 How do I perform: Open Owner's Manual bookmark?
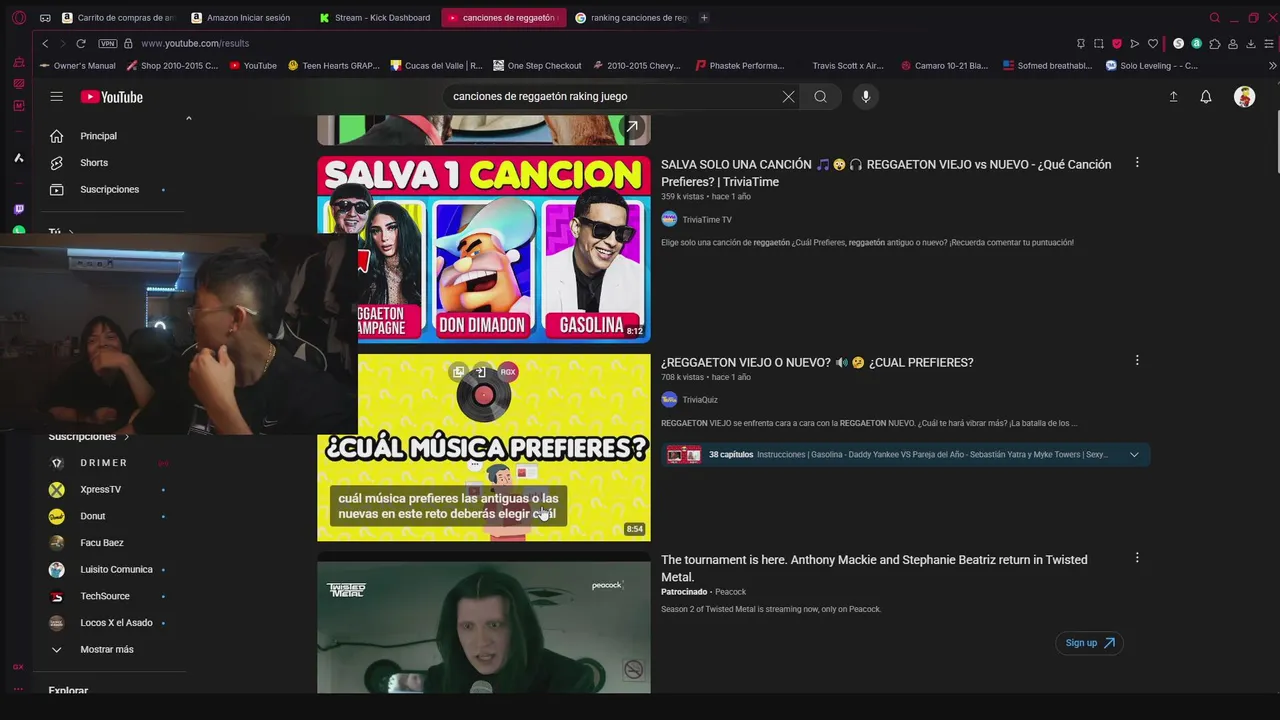pos(77,66)
